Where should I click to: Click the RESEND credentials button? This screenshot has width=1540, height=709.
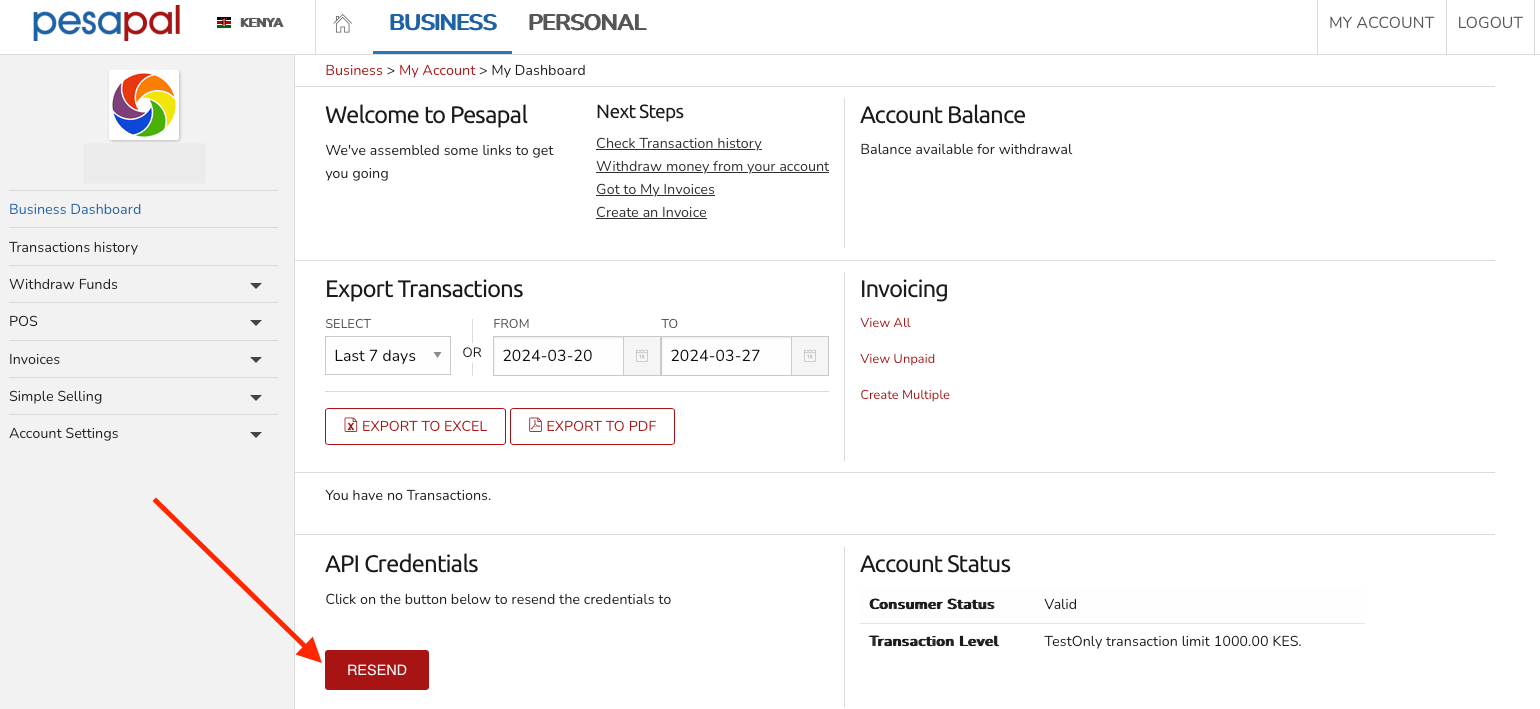pos(377,670)
